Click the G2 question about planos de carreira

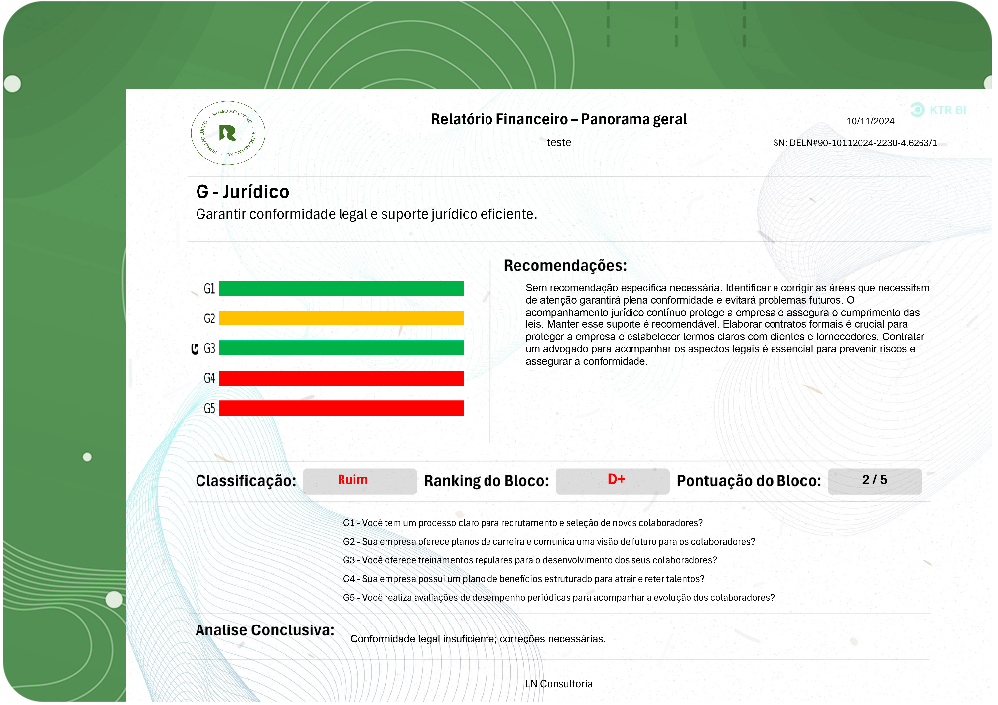549,542
